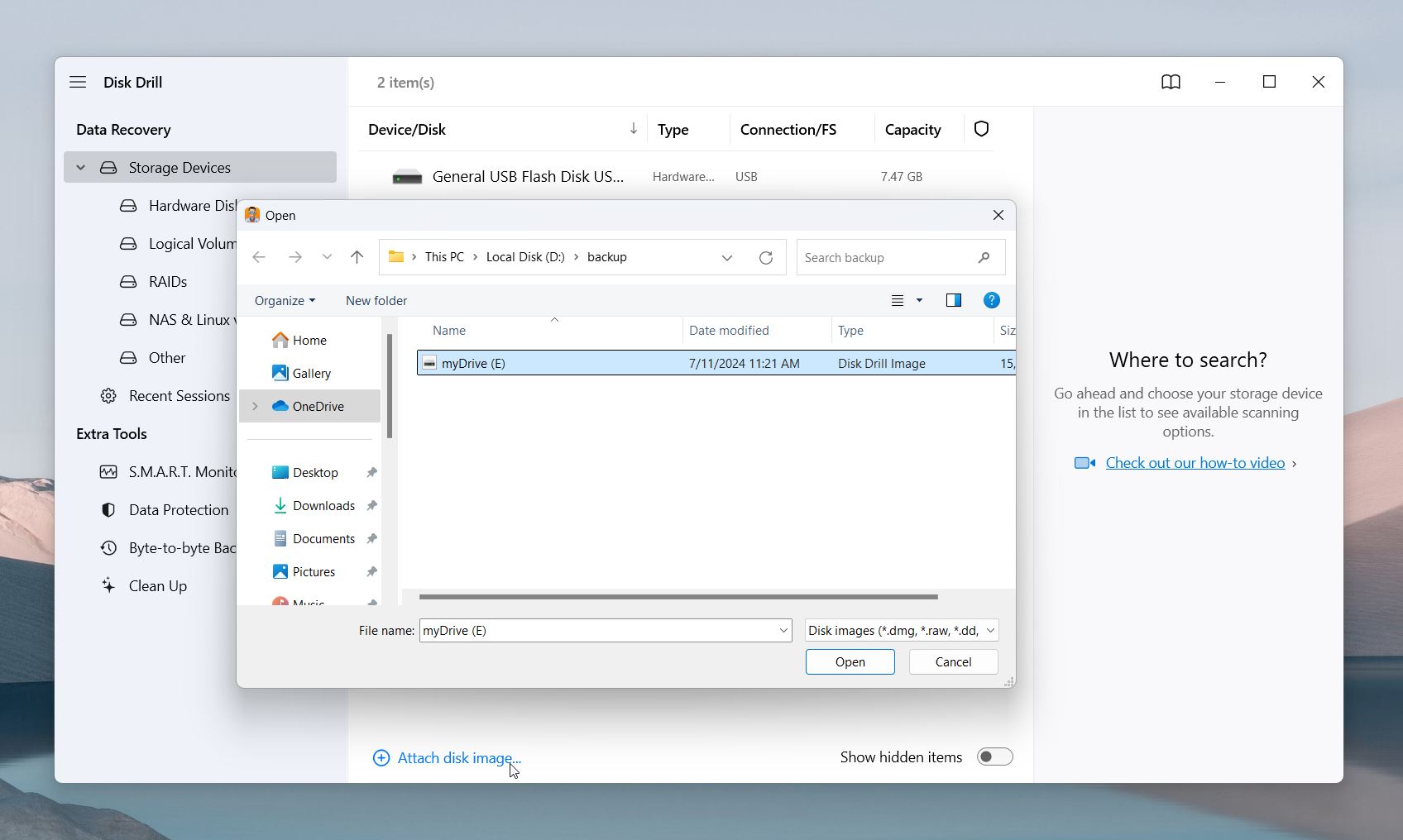Sort by Date modified column
The height and width of the screenshot is (840, 1403).
click(729, 330)
